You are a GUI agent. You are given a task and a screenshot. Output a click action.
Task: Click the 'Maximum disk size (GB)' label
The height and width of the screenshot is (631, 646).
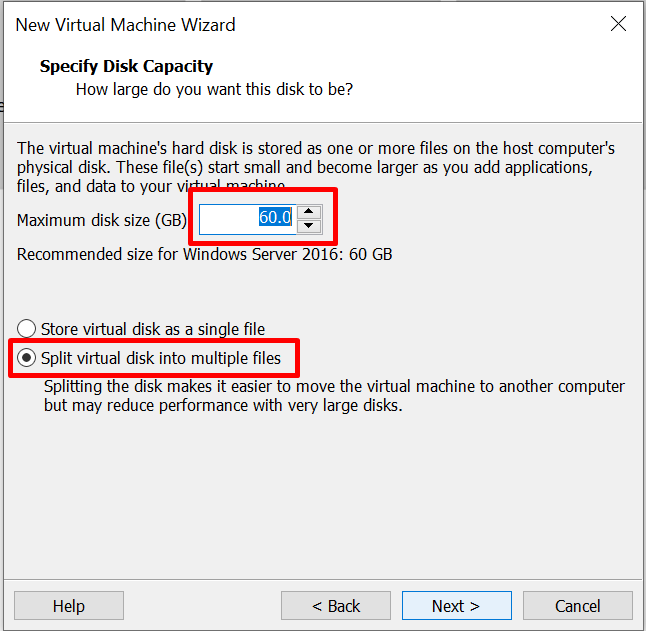point(102,219)
